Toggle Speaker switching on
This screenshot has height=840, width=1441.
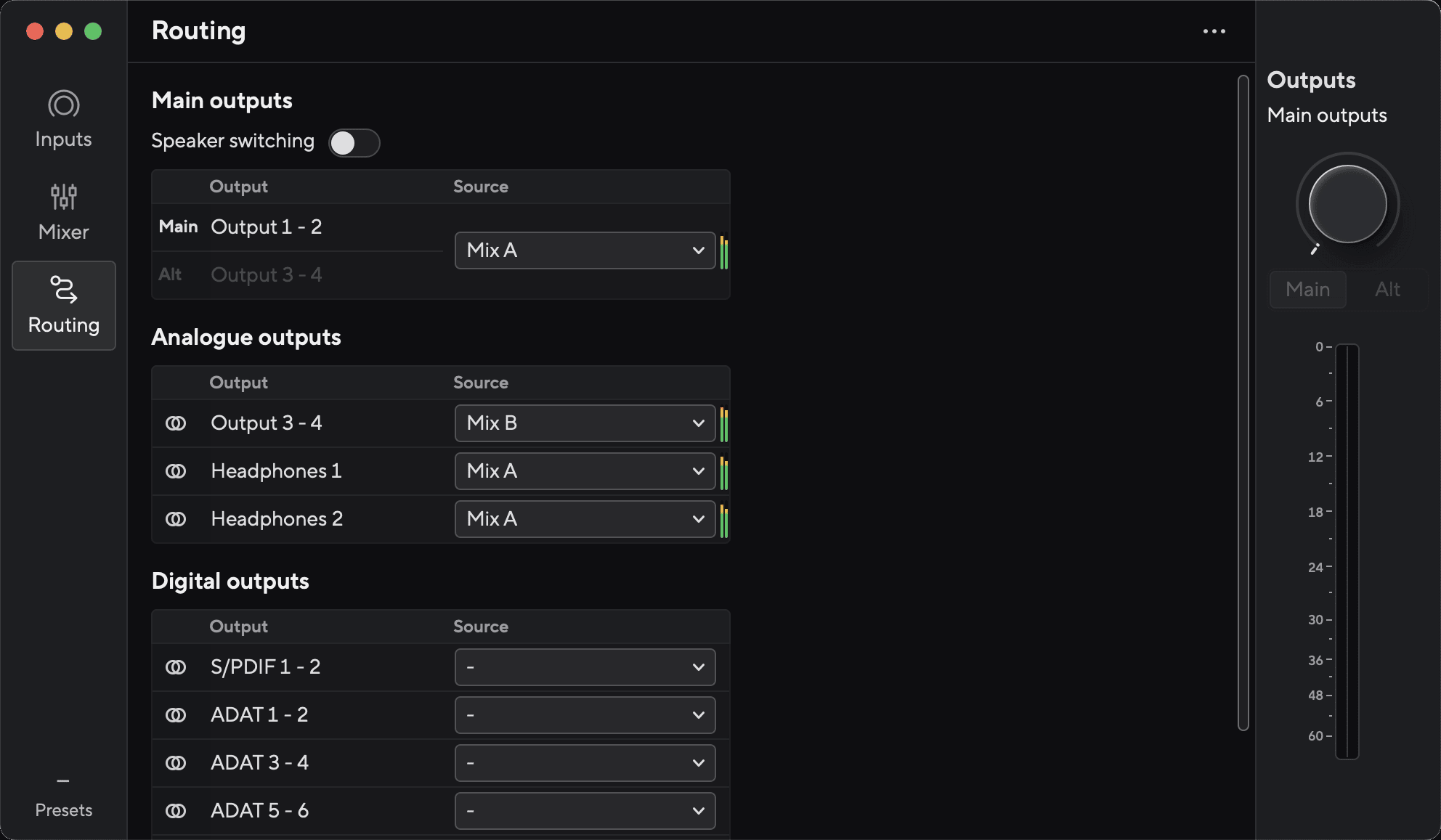pos(354,143)
